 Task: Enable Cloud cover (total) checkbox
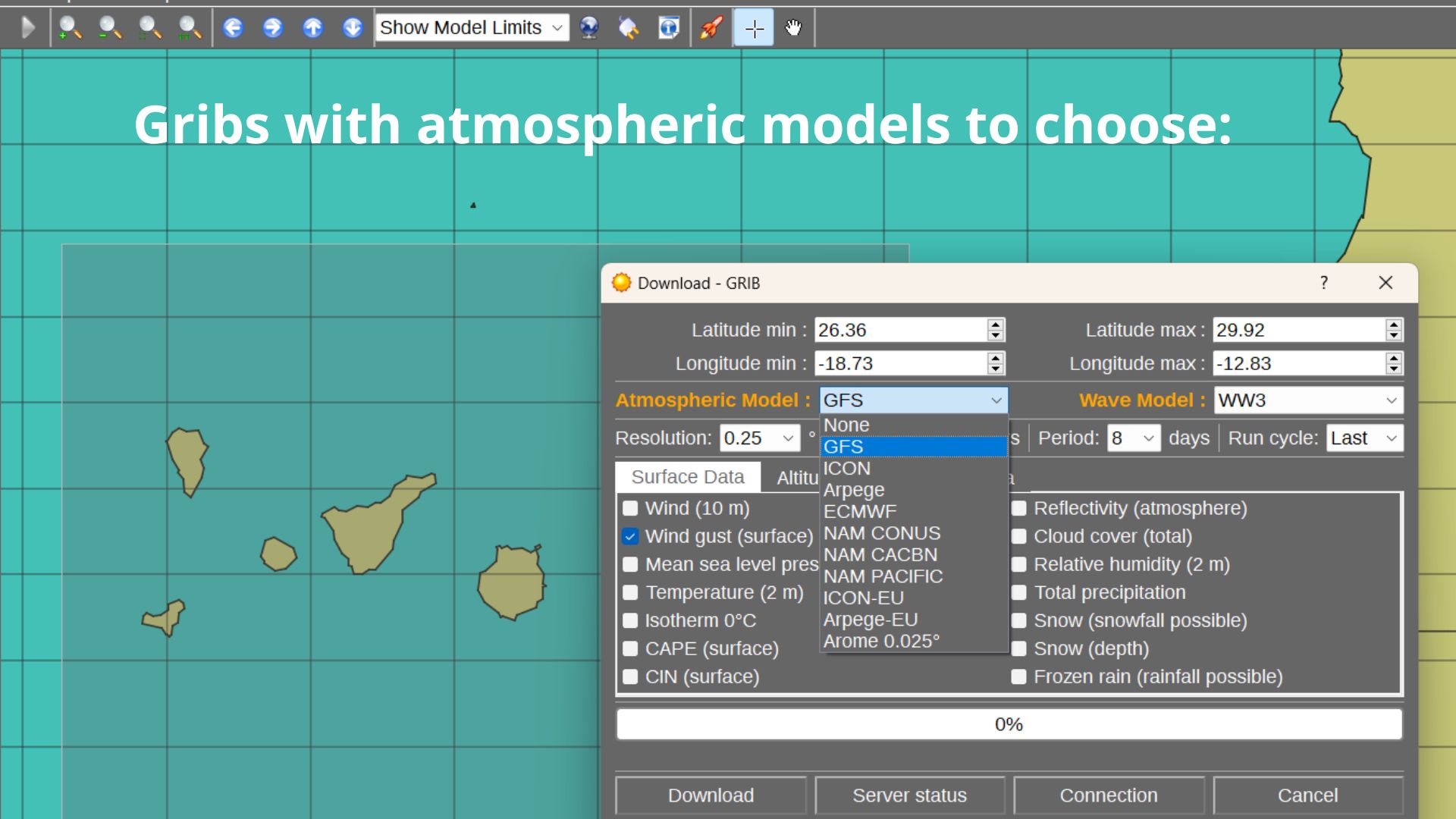point(1019,536)
